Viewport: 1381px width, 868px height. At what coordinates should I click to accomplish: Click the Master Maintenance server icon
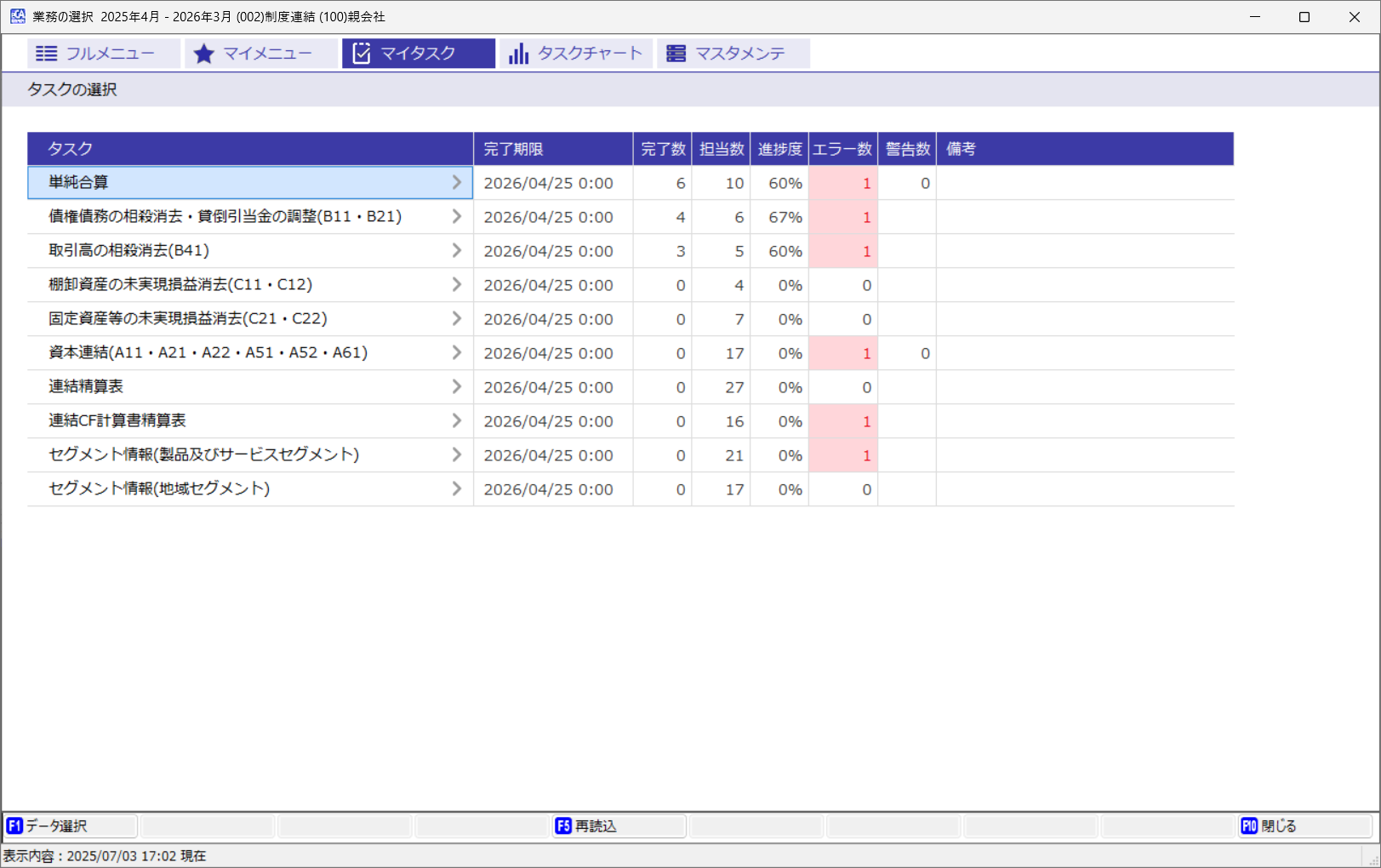point(676,54)
